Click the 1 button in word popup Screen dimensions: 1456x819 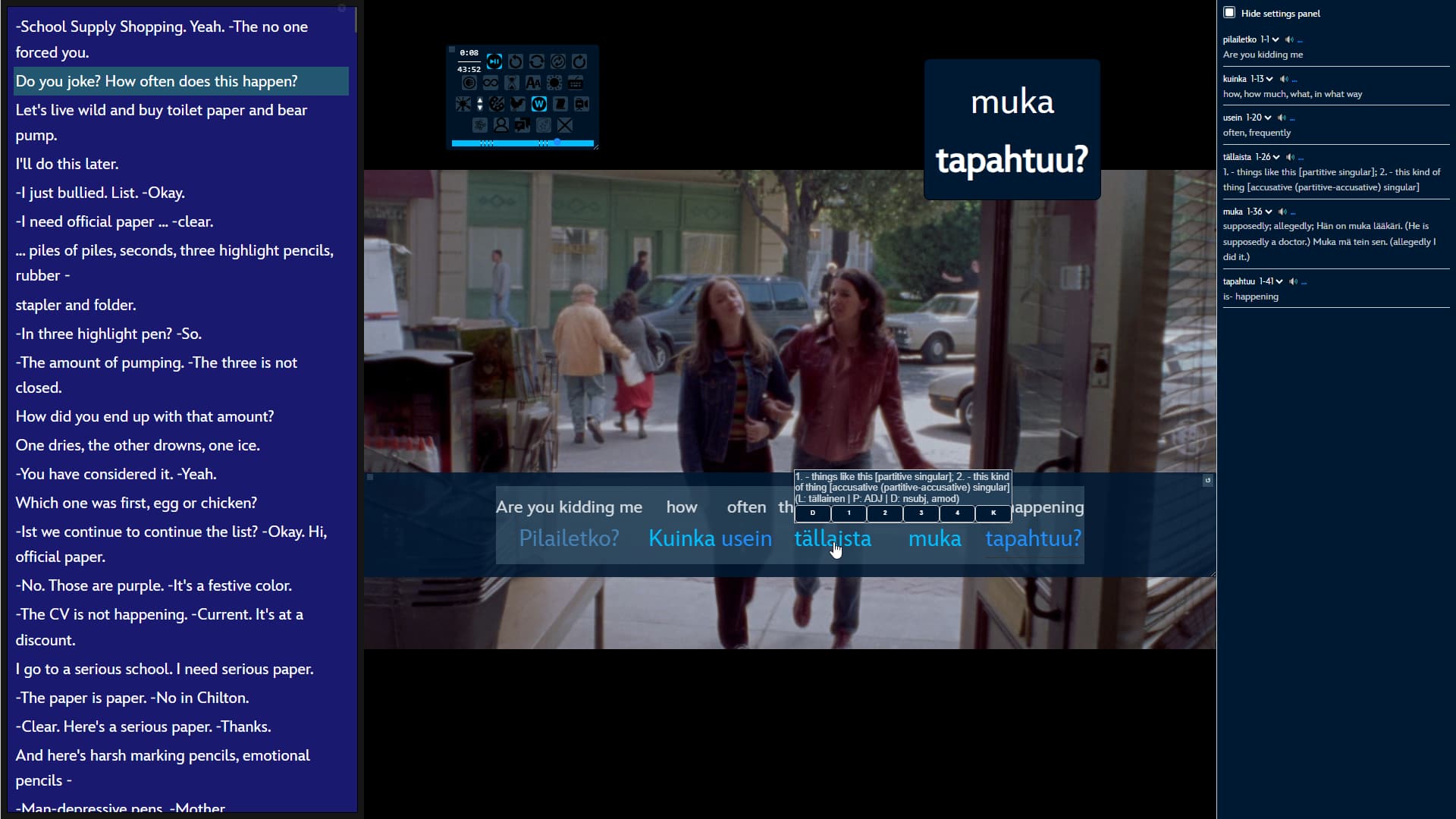click(x=849, y=513)
